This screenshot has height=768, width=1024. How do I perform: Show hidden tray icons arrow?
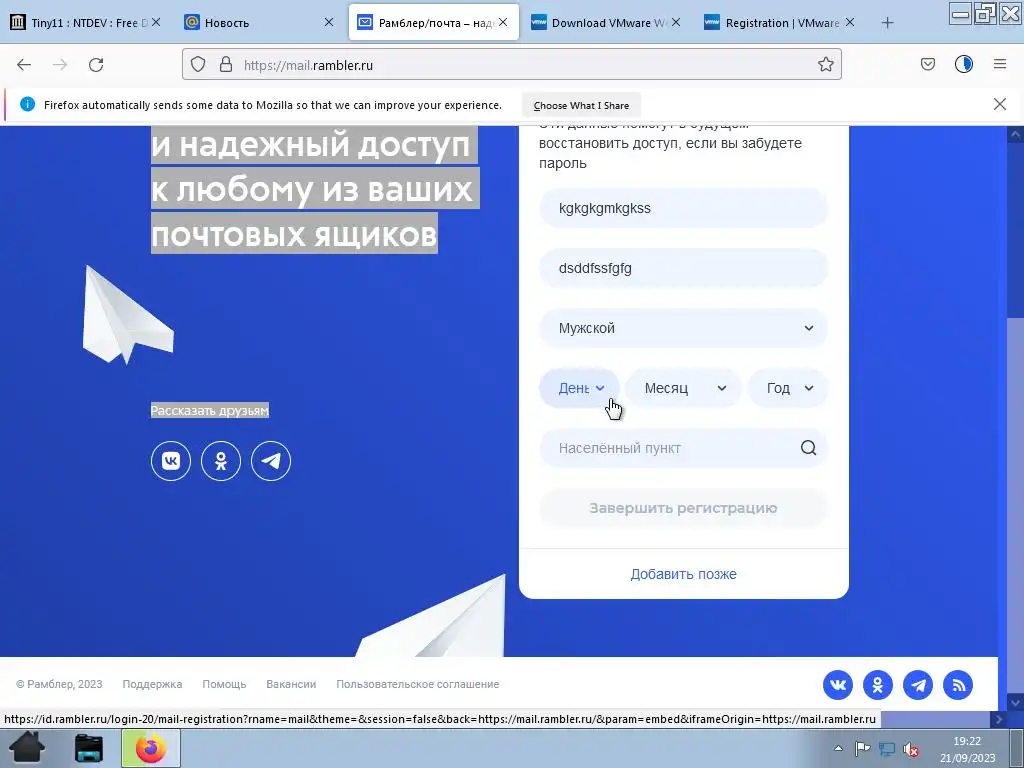(x=839, y=748)
